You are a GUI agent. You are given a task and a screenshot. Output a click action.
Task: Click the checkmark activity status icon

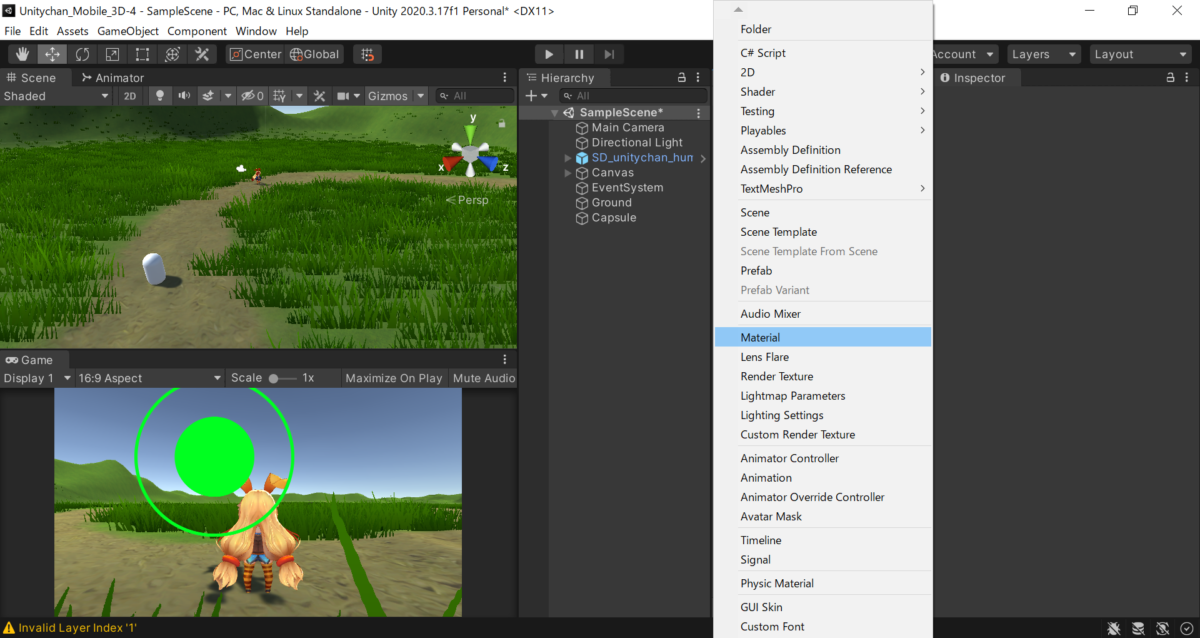[1187, 628]
